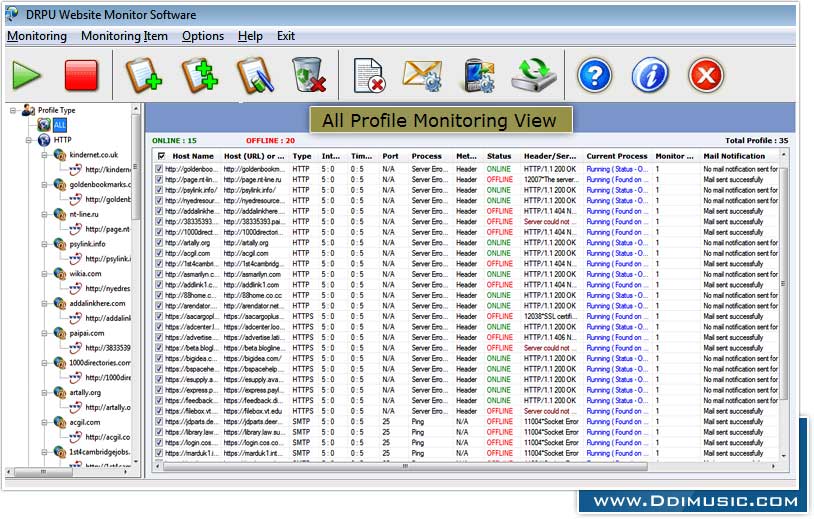Uncheck the https://login.cos... row checkbox
Screen dimensions: 814x519
[x=159, y=442]
